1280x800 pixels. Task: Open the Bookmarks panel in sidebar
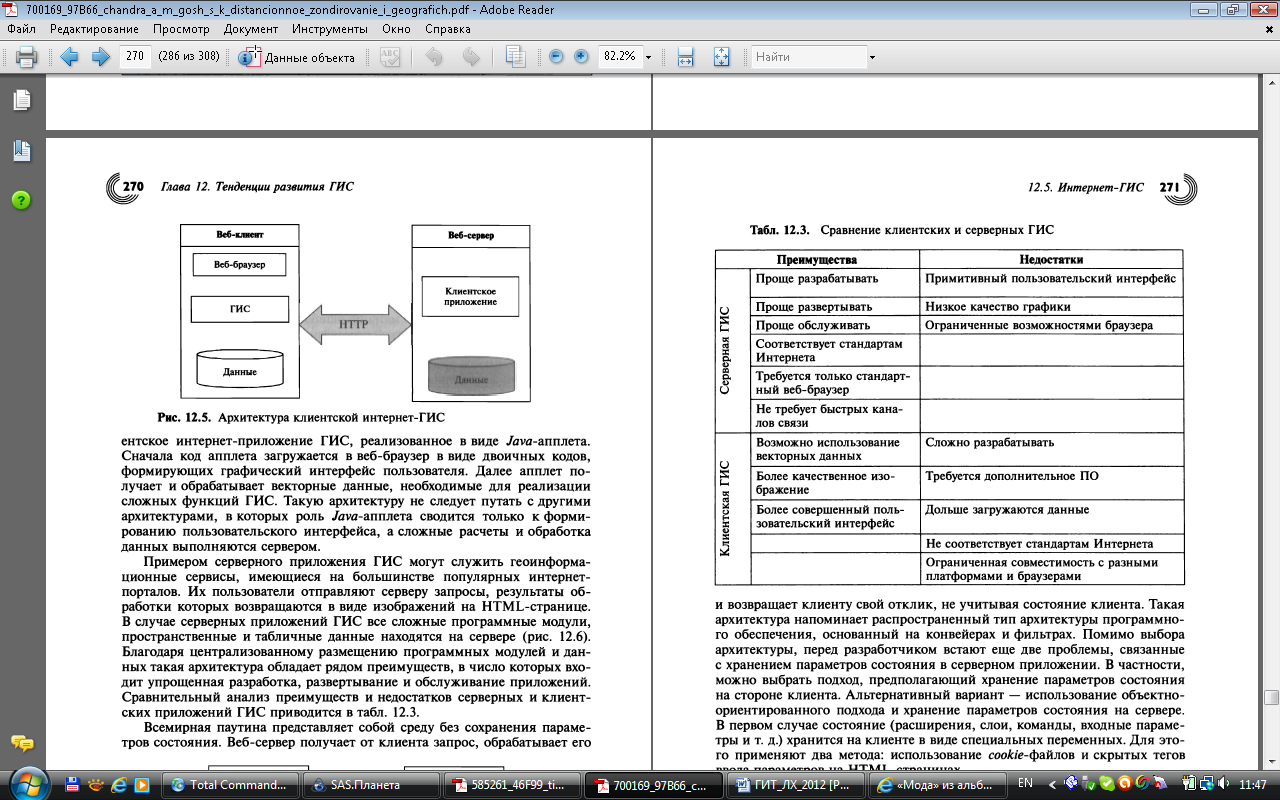(x=22, y=151)
